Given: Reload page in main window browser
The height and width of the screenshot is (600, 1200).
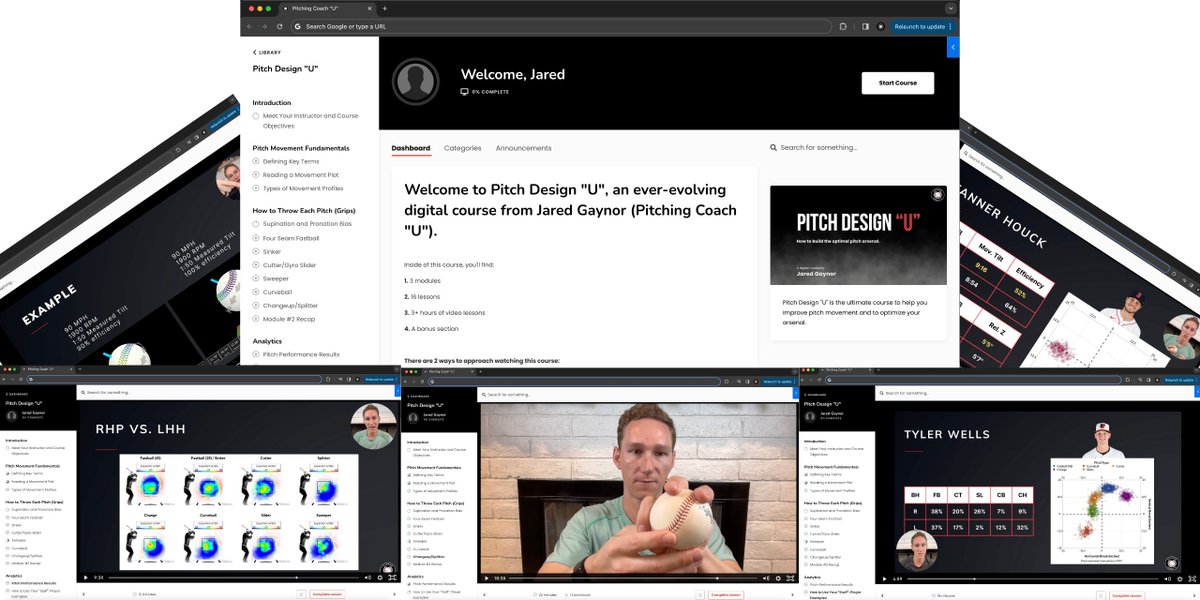Looking at the screenshot, I should point(279,26).
